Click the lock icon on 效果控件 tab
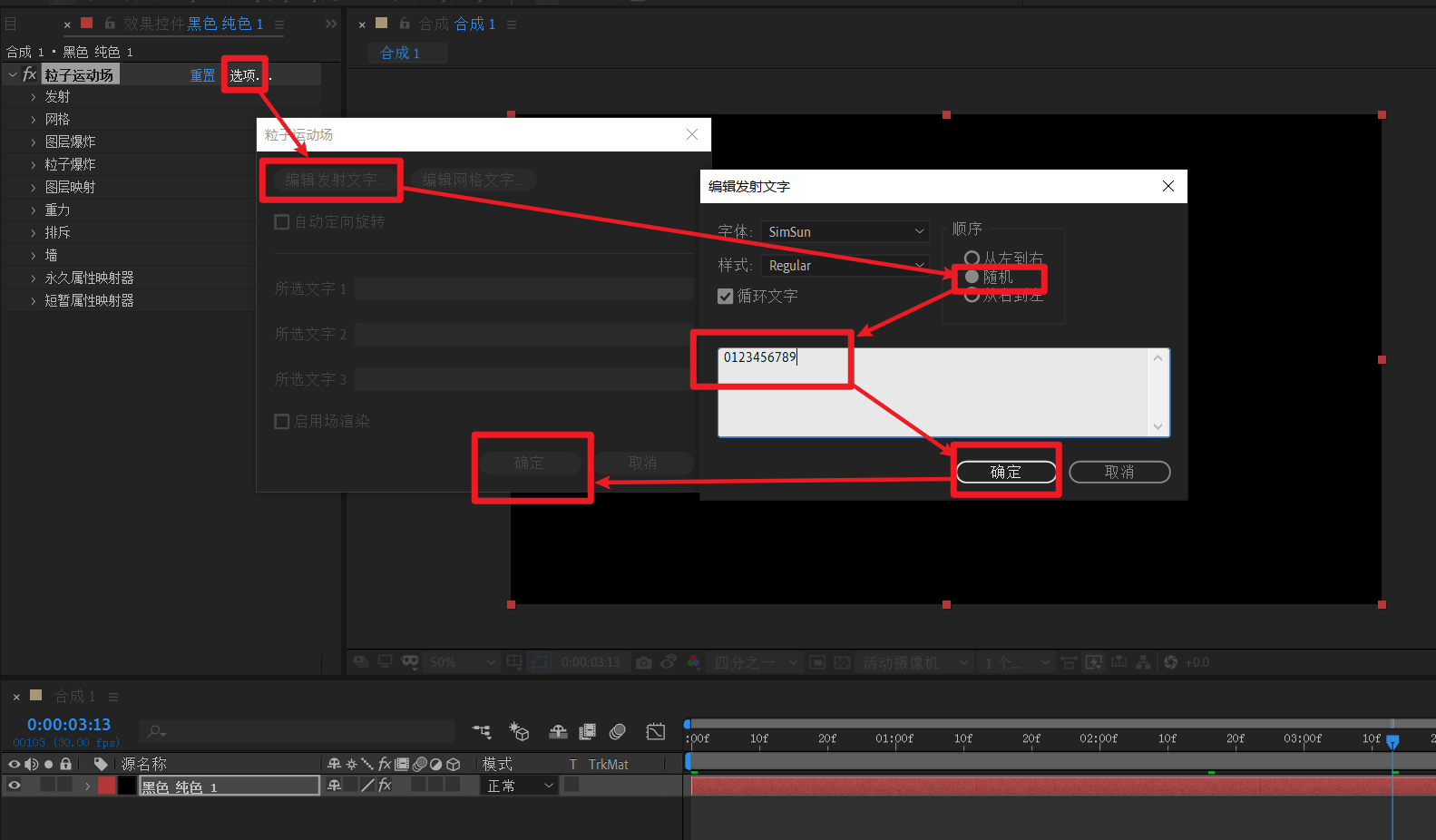The height and width of the screenshot is (840, 1436). (110, 24)
